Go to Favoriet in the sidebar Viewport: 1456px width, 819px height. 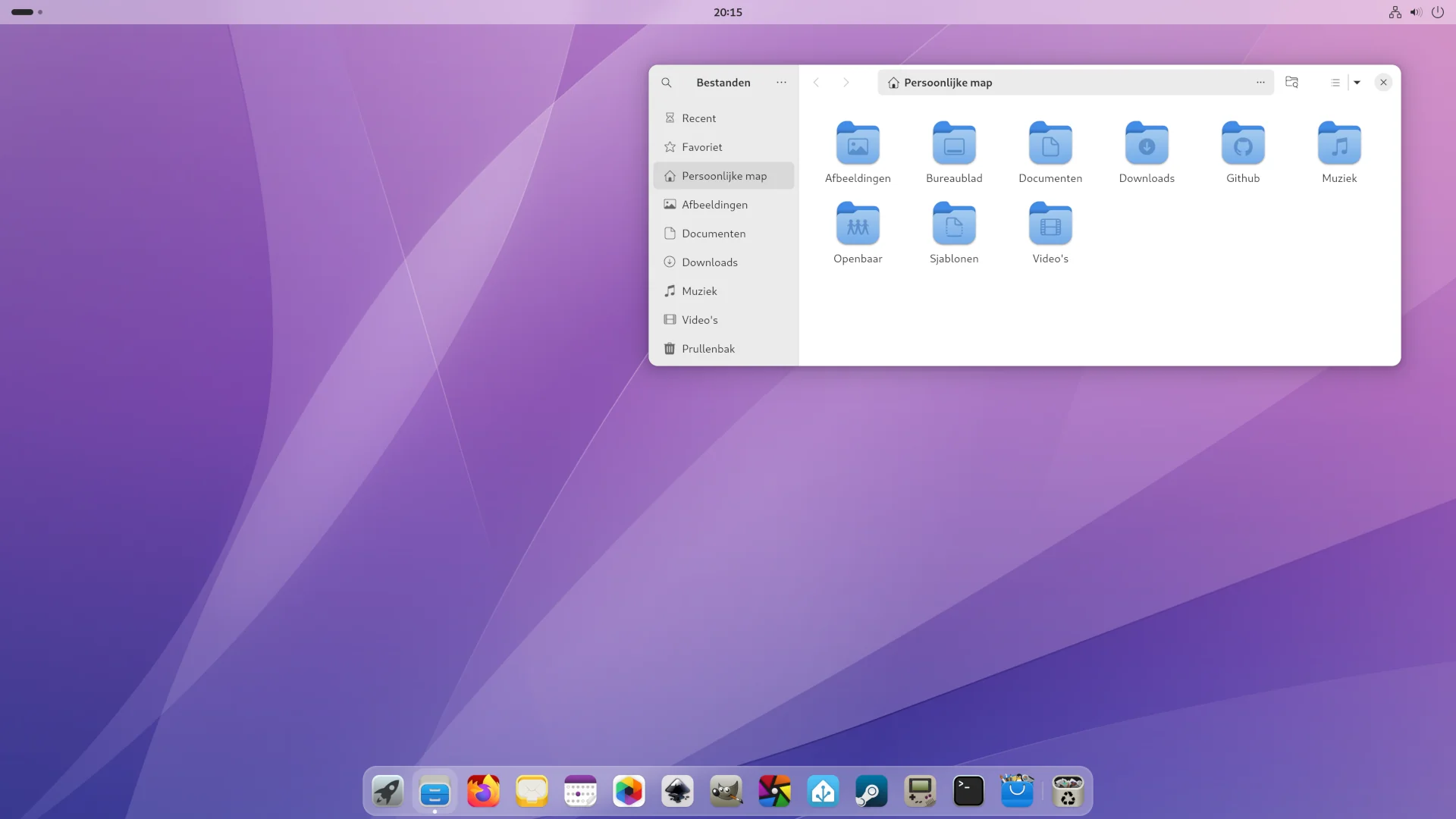701,147
